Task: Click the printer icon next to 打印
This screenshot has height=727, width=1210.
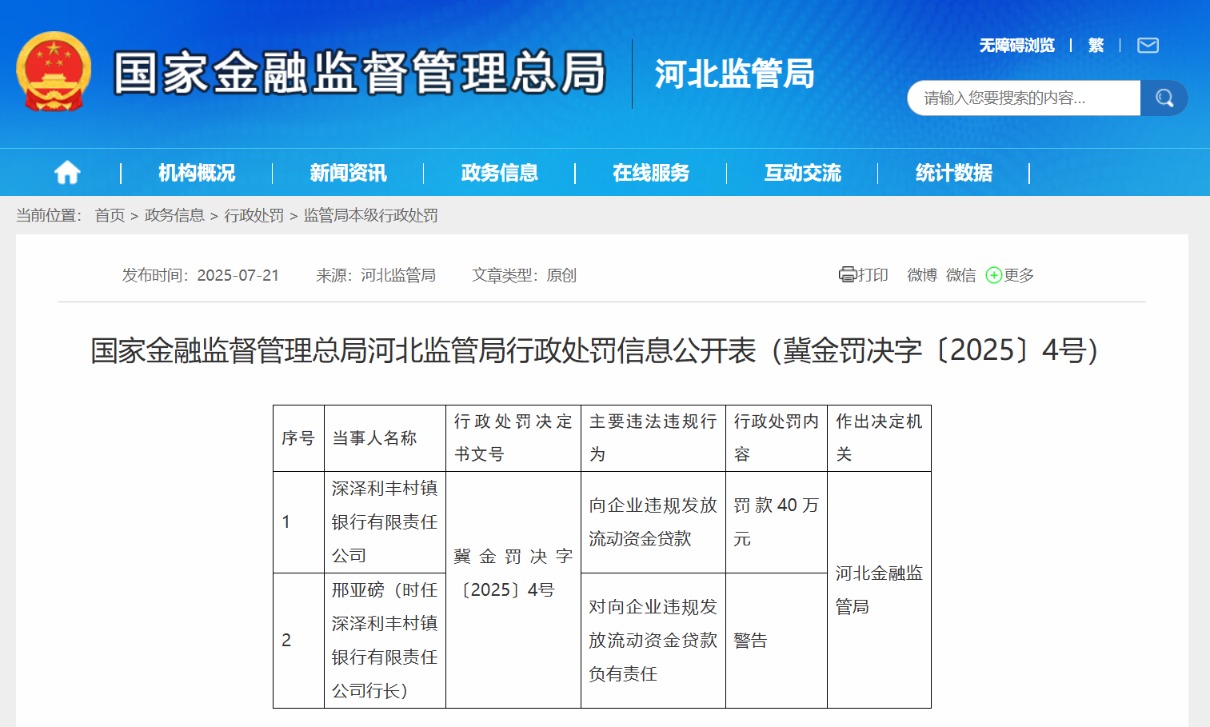Action: tap(847, 275)
